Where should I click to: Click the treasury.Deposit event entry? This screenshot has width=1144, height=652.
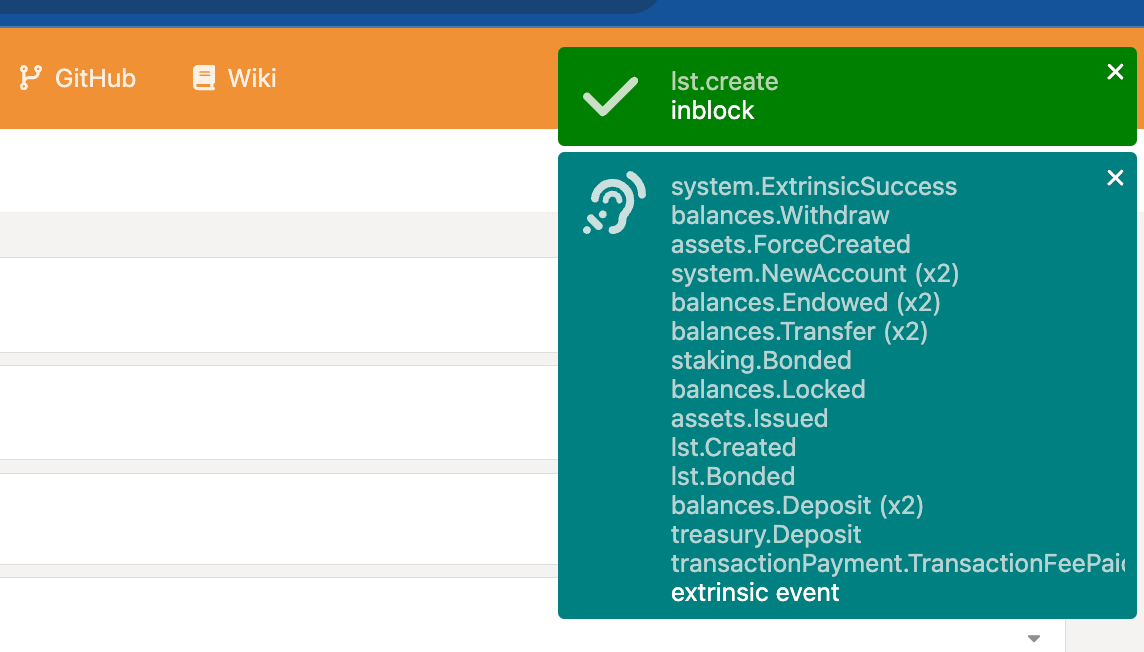(x=766, y=535)
